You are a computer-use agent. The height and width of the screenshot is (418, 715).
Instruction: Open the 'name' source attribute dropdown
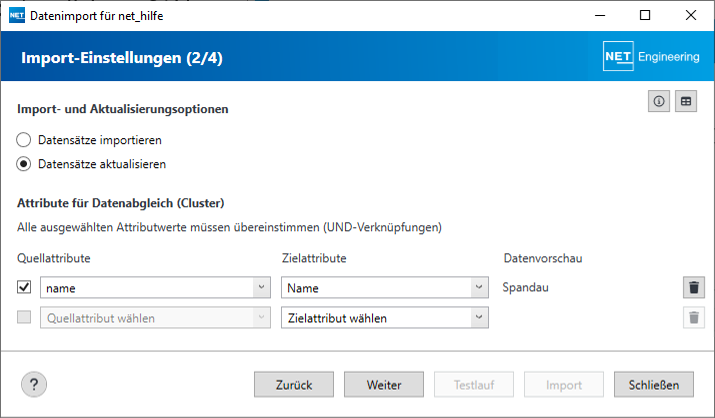(155, 288)
